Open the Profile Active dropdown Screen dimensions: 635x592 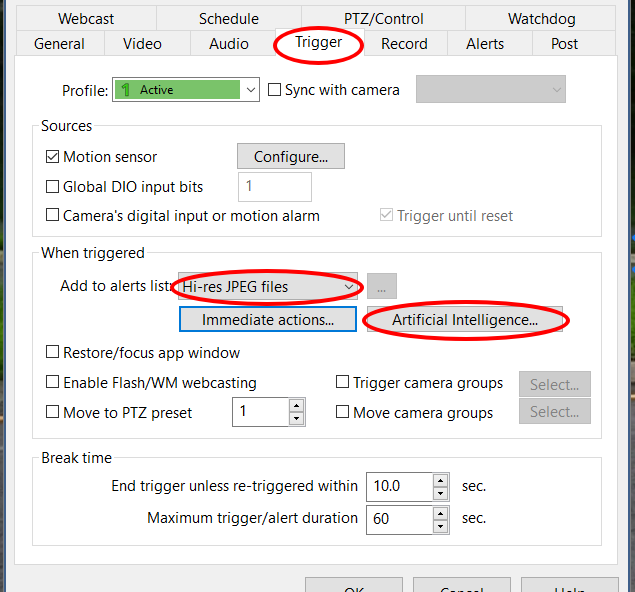[186, 89]
